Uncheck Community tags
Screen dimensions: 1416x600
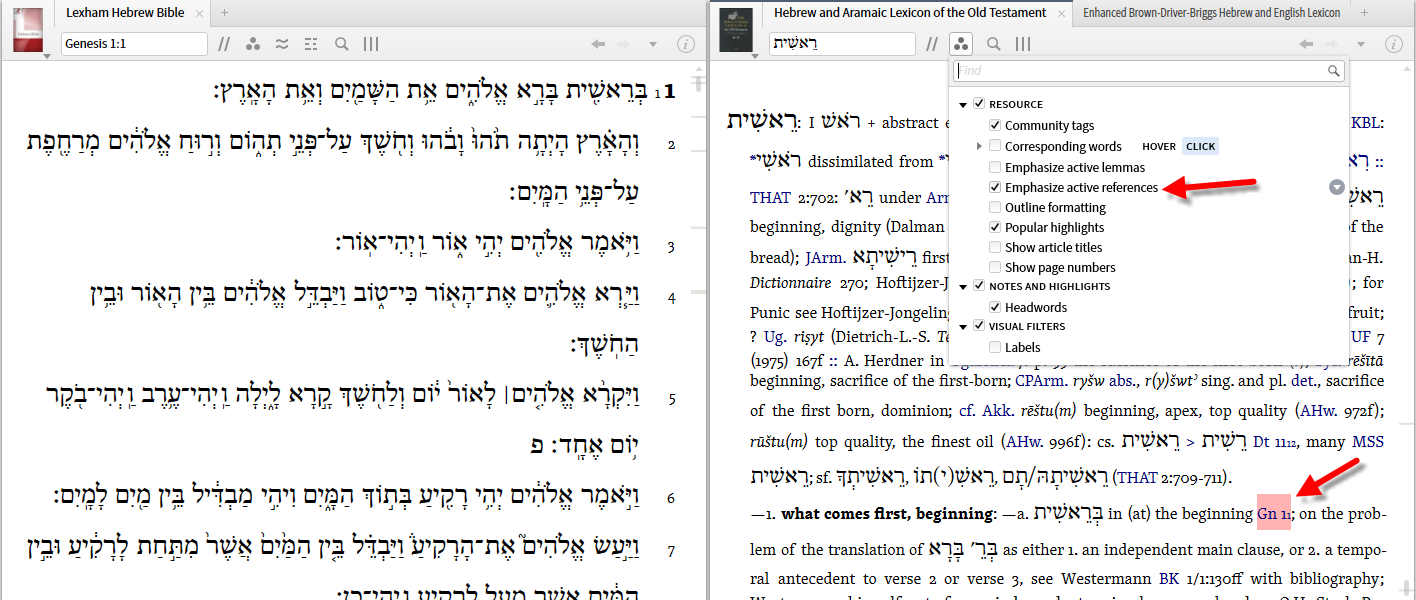tap(995, 125)
